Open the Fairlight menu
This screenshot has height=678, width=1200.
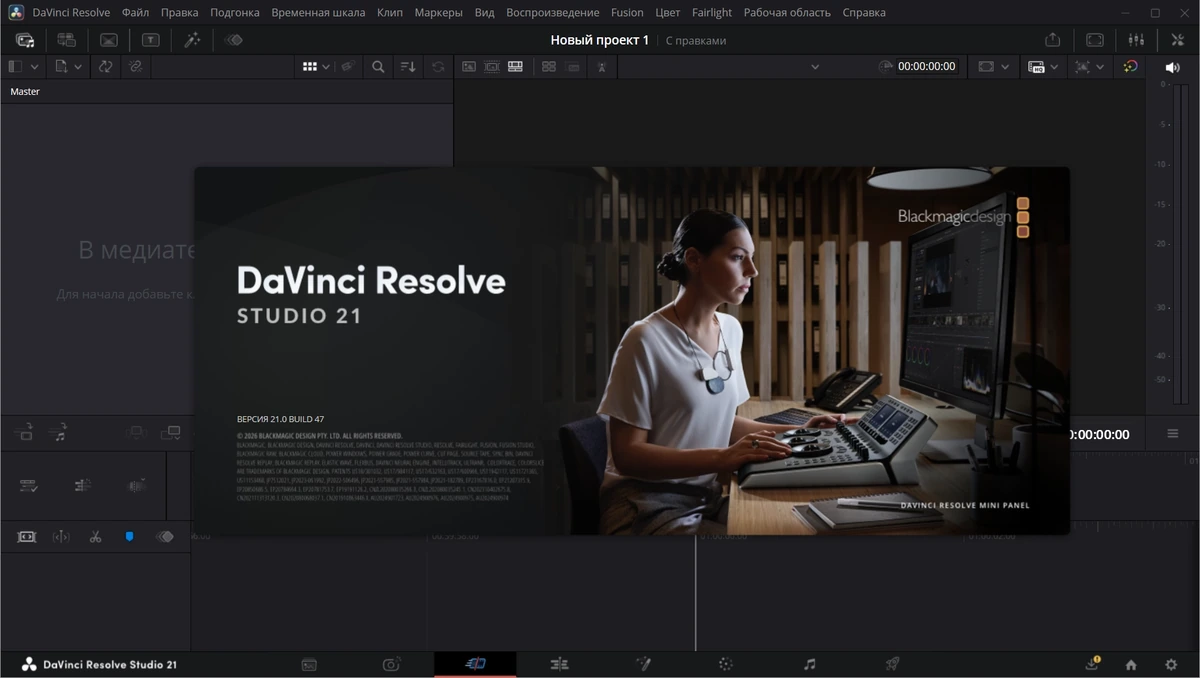712,13
